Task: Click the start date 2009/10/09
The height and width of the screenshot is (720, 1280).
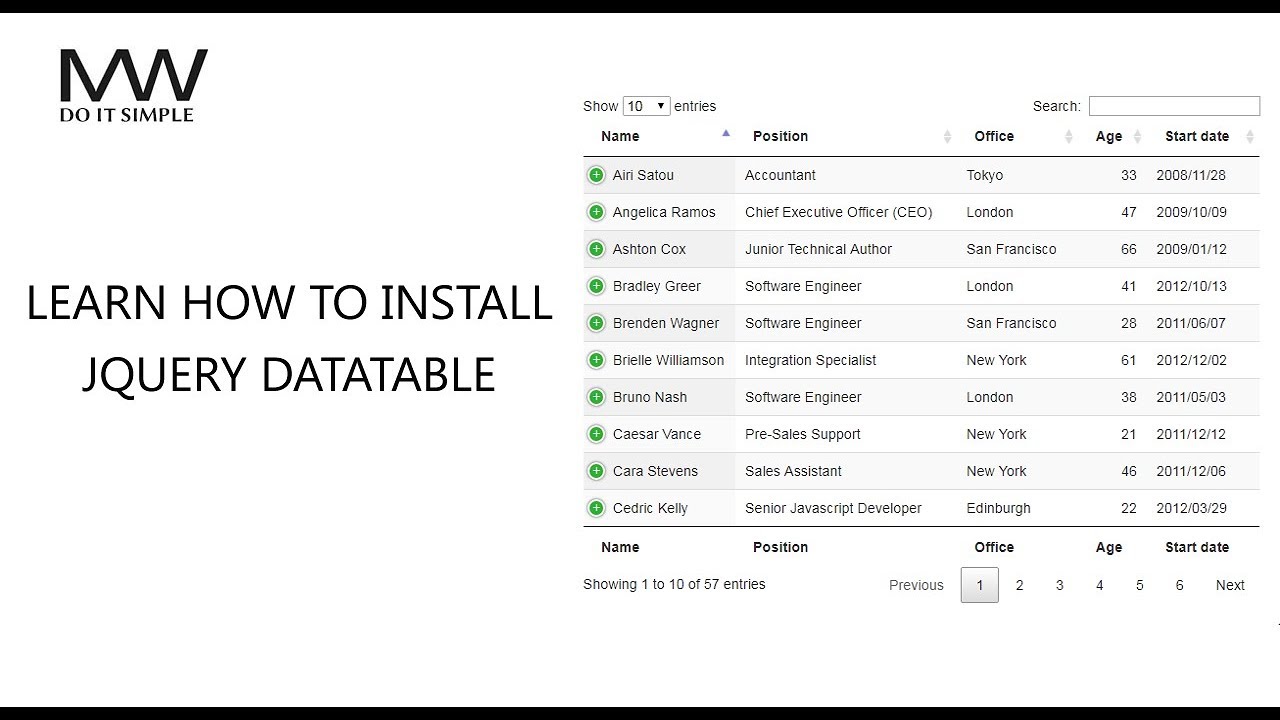Action: coord(1191,212)
